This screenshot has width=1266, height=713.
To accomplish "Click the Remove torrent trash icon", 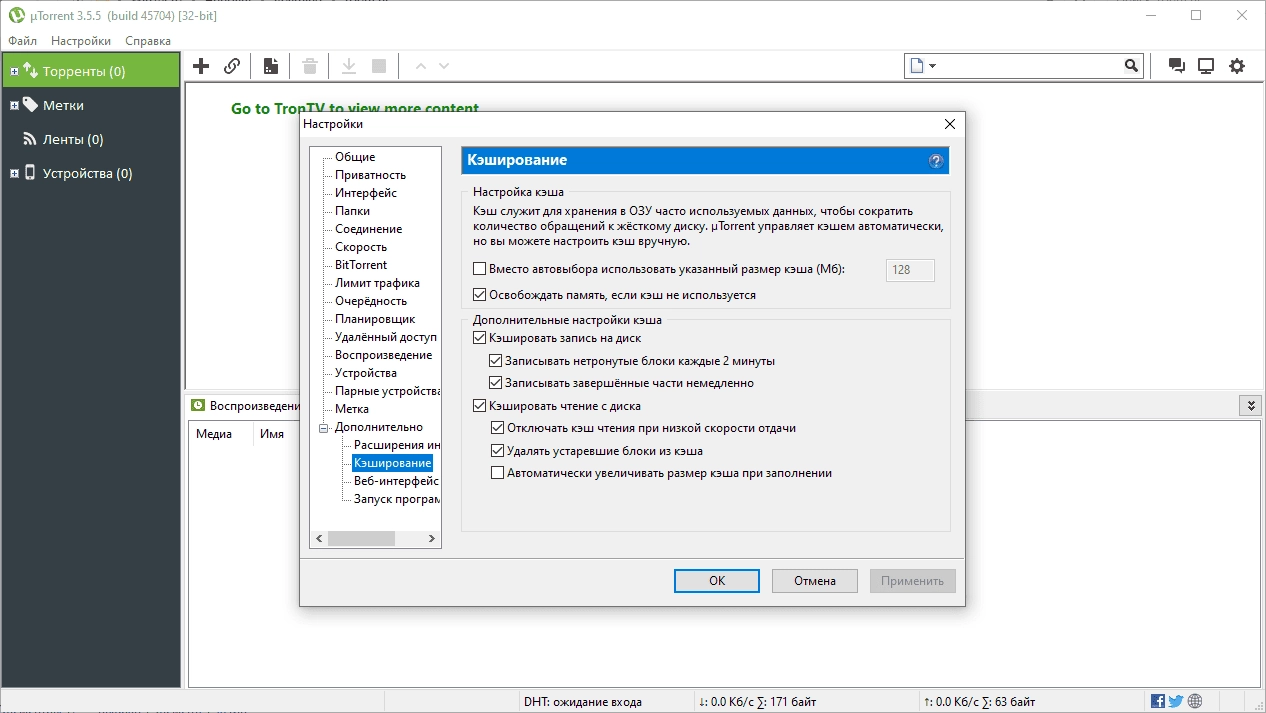I will point(310,66).
